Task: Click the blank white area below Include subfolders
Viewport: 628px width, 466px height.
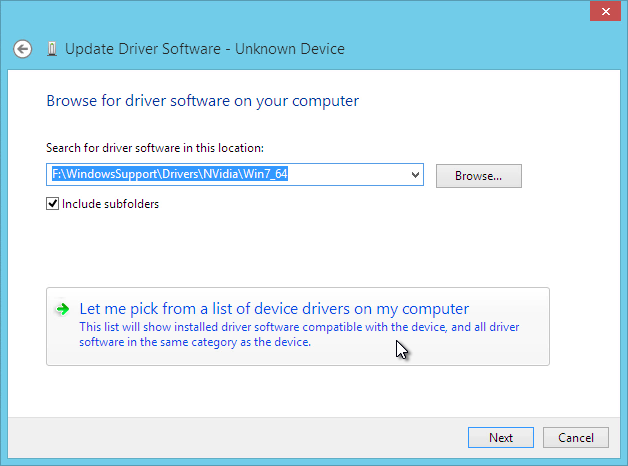Action: point(280,248)
